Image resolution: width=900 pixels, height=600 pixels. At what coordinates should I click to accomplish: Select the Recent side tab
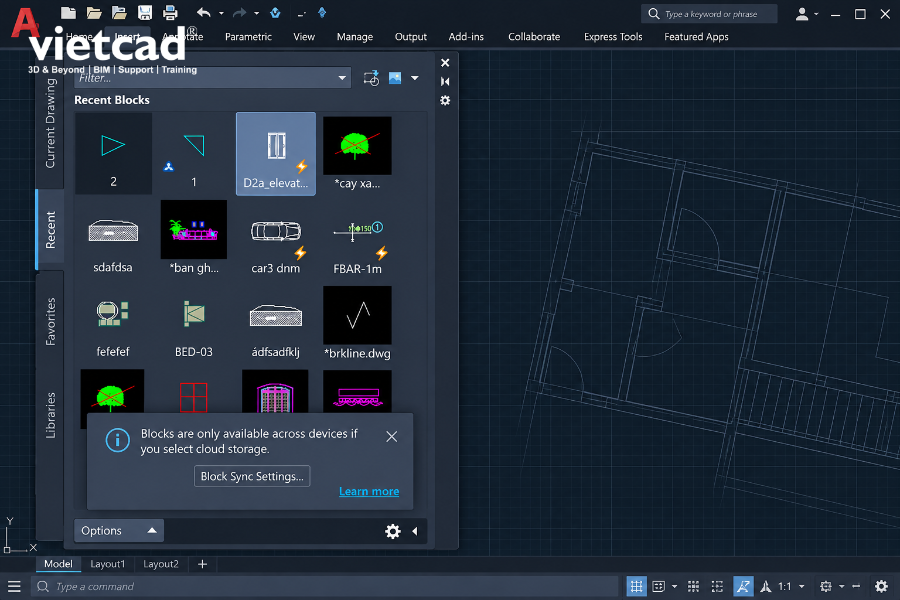[x=51, y=230]
